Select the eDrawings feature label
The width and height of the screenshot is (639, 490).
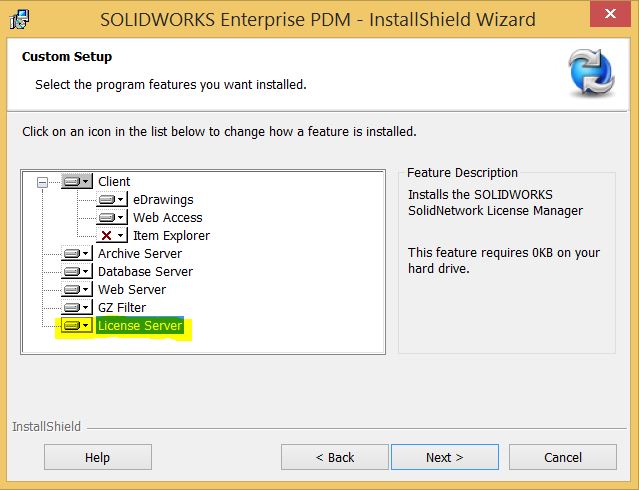point(163,199)
